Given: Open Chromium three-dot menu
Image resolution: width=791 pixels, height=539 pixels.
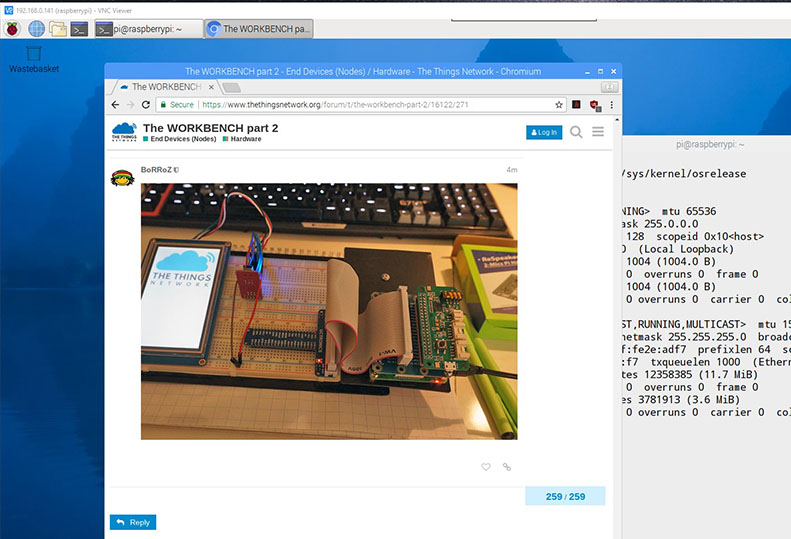Looking at the screenshot, I should tap(612, 105).
